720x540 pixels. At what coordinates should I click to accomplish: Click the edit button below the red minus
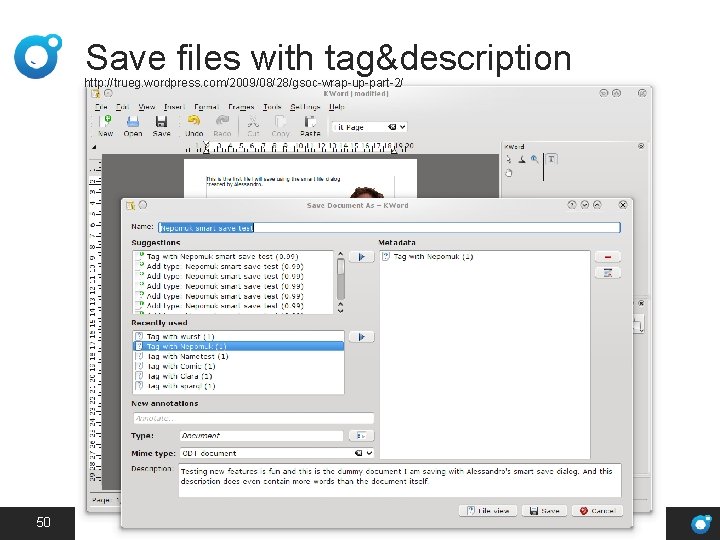click(x=608, y=273)
